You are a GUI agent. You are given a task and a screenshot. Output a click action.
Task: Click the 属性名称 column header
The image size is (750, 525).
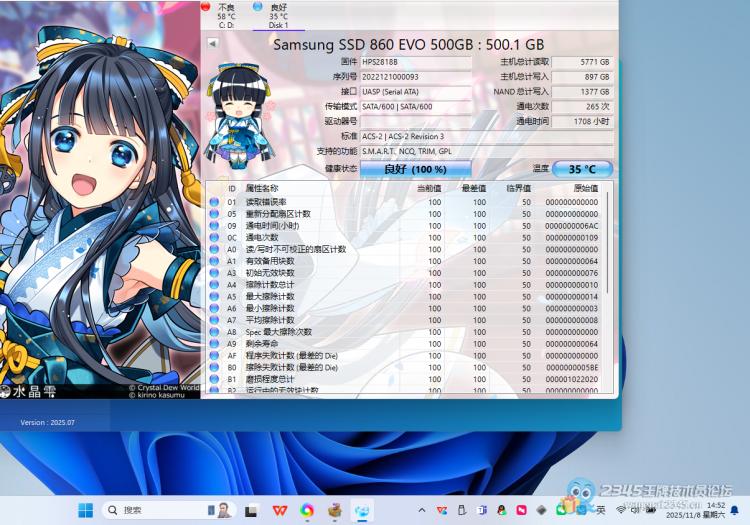click(x=262, y=189)
